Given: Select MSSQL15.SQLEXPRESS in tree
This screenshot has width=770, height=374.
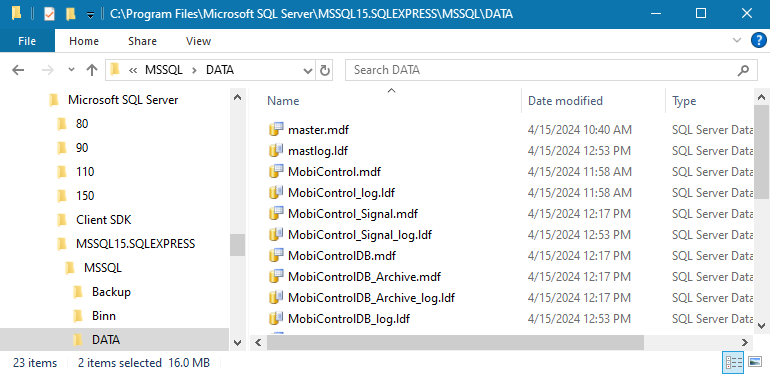Looking at the screenshot, I should click(x=136, y=244).
